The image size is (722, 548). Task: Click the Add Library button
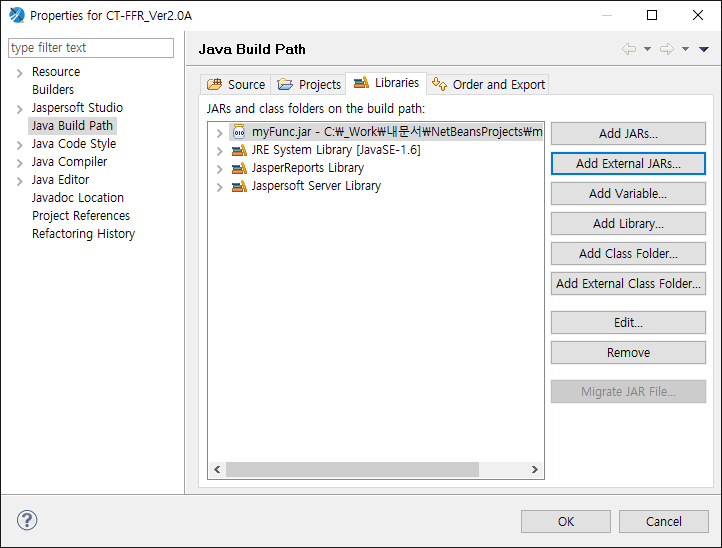[628, 223]
